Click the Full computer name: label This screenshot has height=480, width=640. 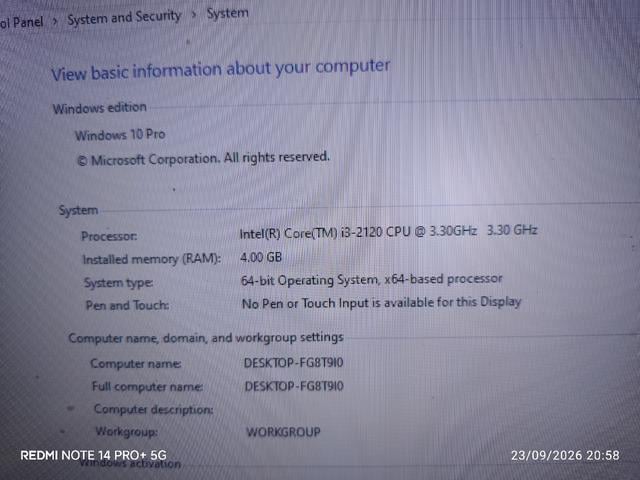click(x=147, y=386)
